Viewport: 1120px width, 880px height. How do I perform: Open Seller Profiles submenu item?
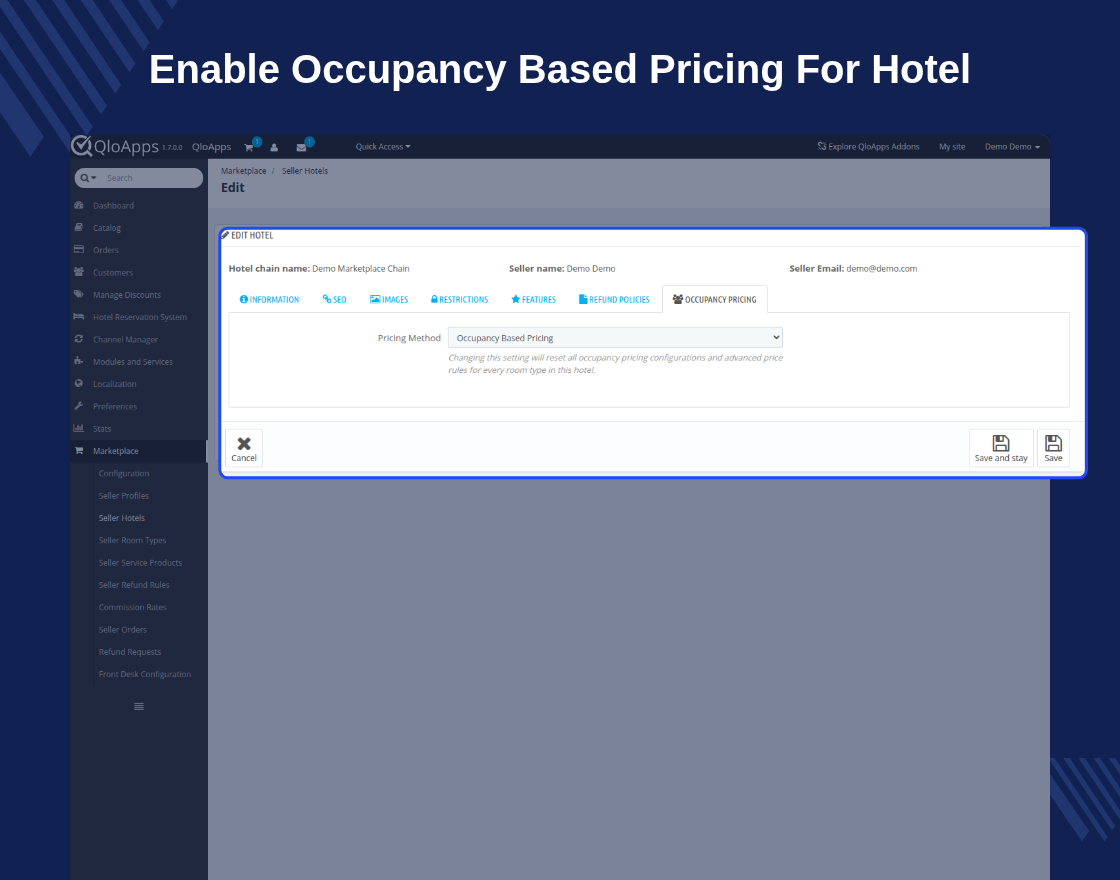point(124,495)
